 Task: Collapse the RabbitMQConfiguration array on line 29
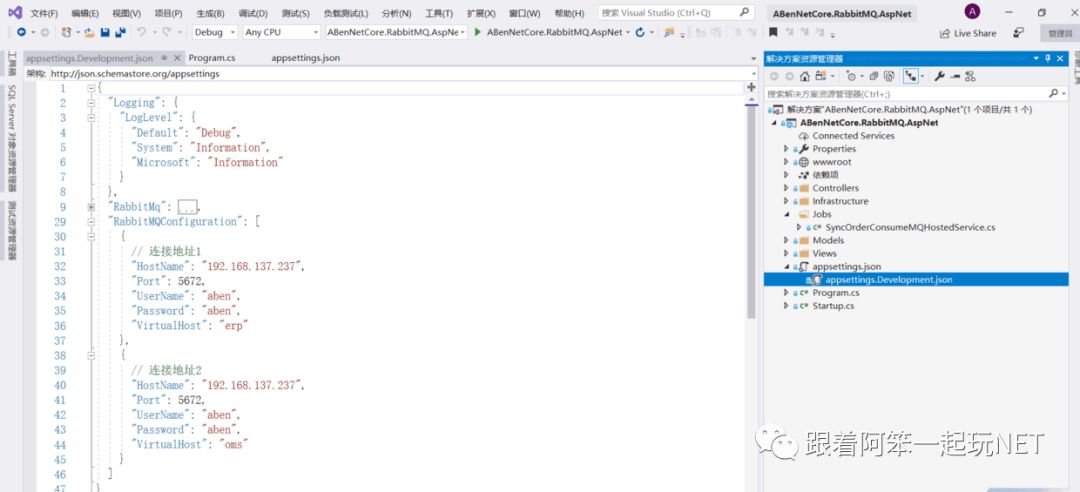coord(91,222)
